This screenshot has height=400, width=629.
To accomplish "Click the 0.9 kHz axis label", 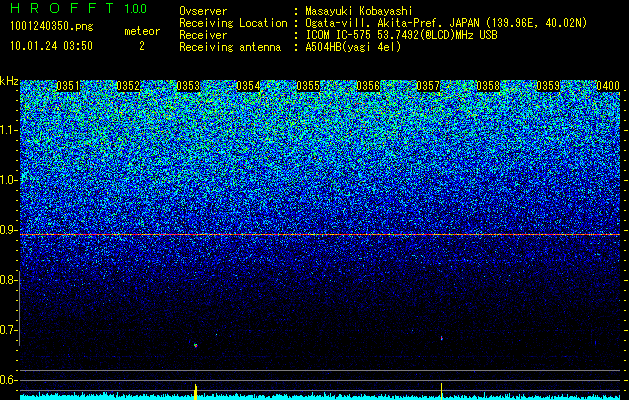I will pos(9,230).
